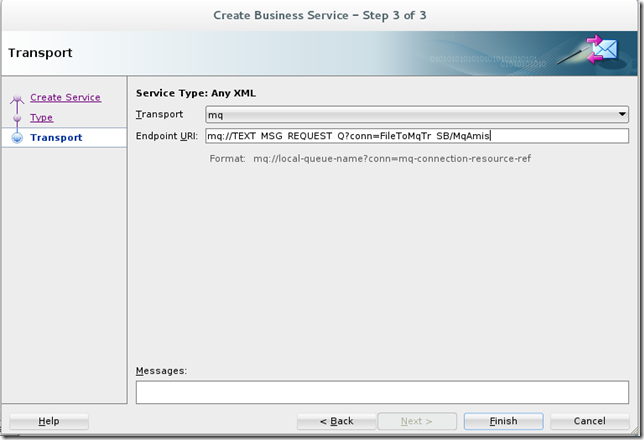
Task: Cancel the Create Business Service wizard
Action: [589, 421]
